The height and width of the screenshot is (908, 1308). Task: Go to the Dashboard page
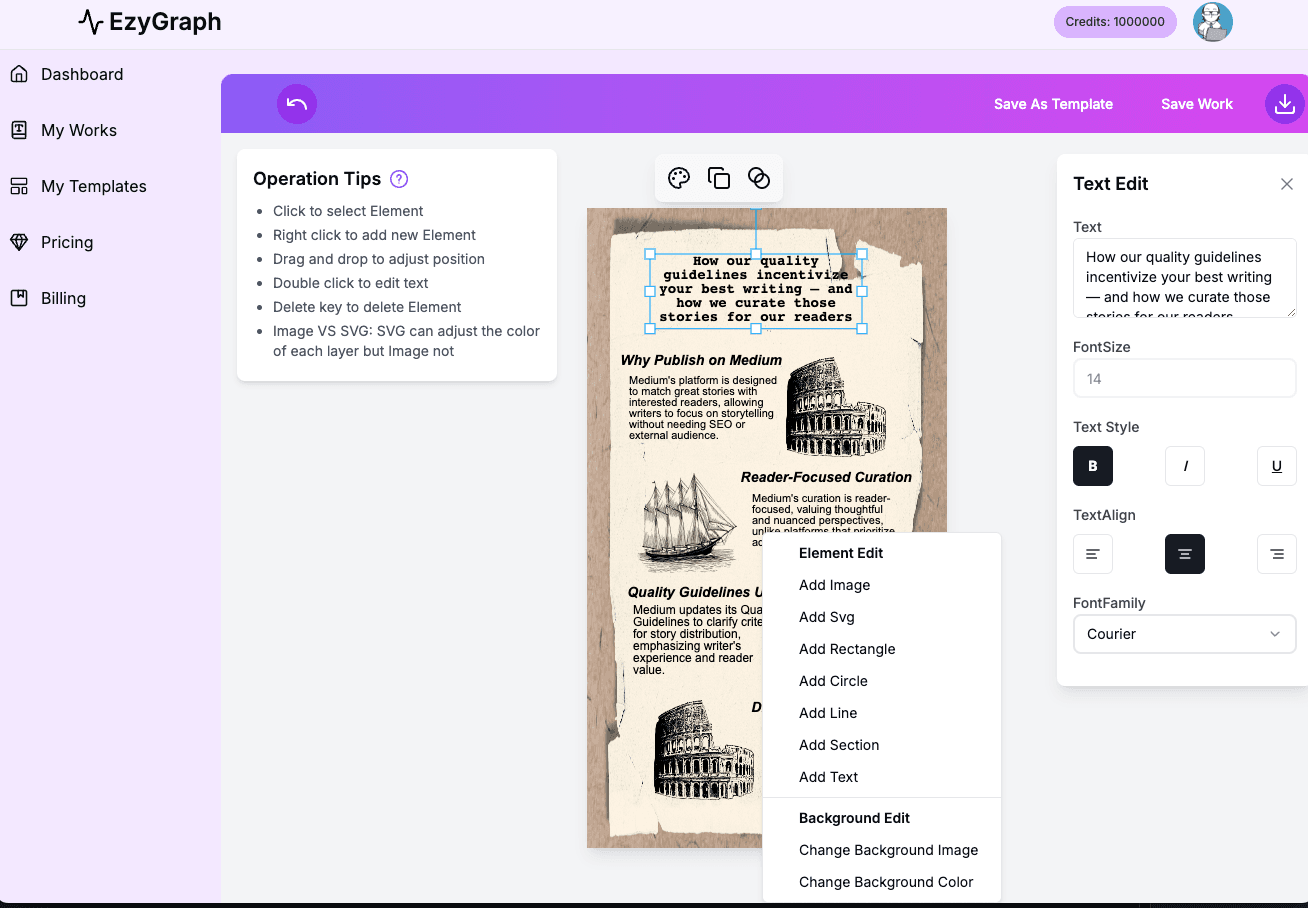pyautogui.click(x=82, y=74)
